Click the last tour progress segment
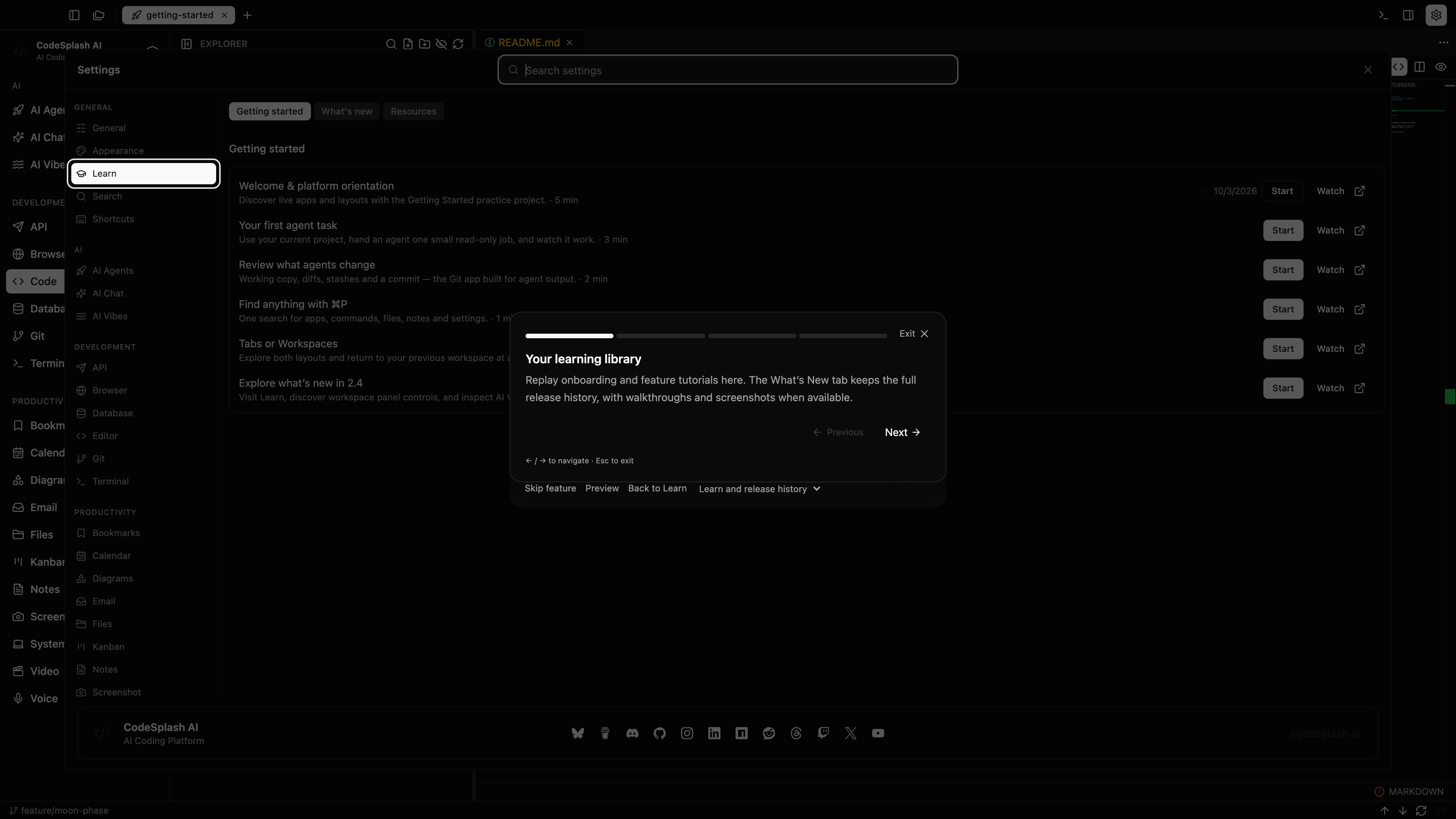This screenshot has width=1456, height=819. click(843, 336)
